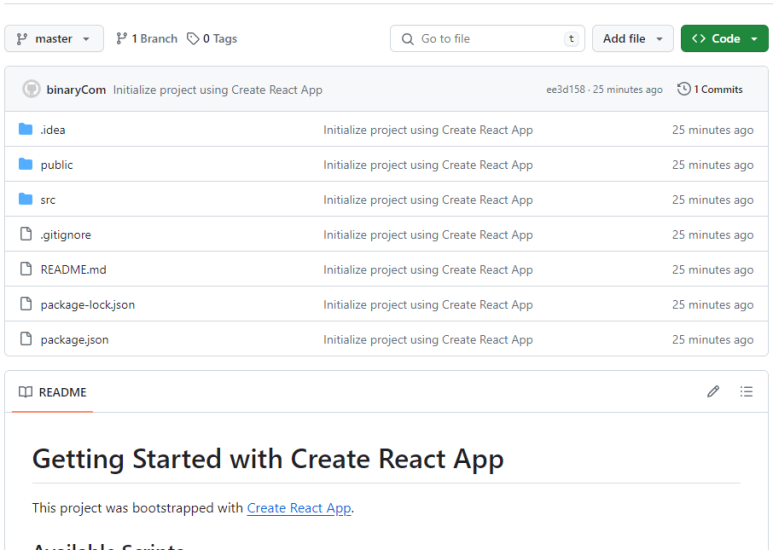Image resolution: width=773 pixels, height=550 pixels.
Task: Click the Getting Started with Create React App heading
Action: pos(268,459)
